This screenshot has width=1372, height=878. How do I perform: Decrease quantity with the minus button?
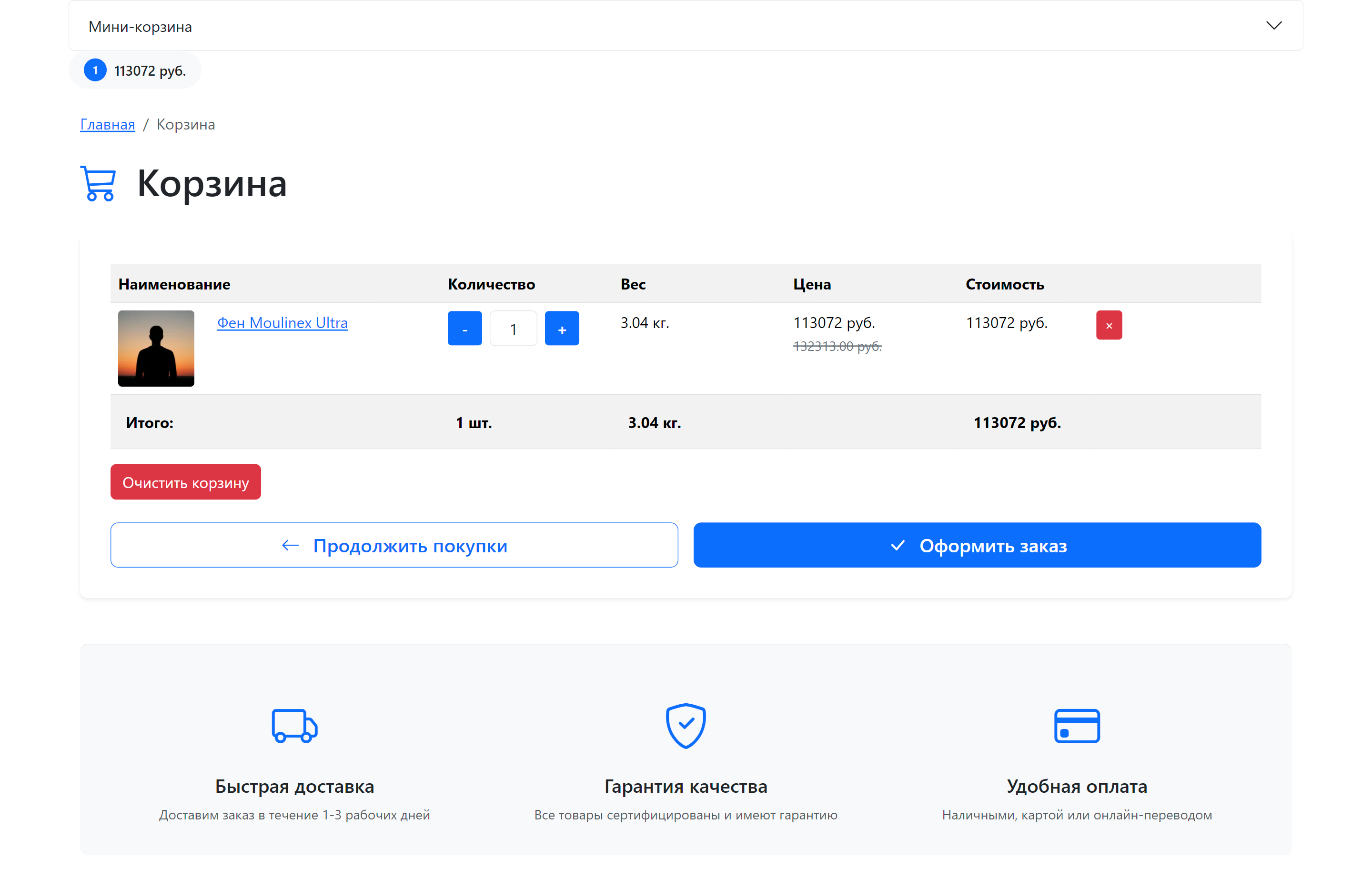pos(464,329)
